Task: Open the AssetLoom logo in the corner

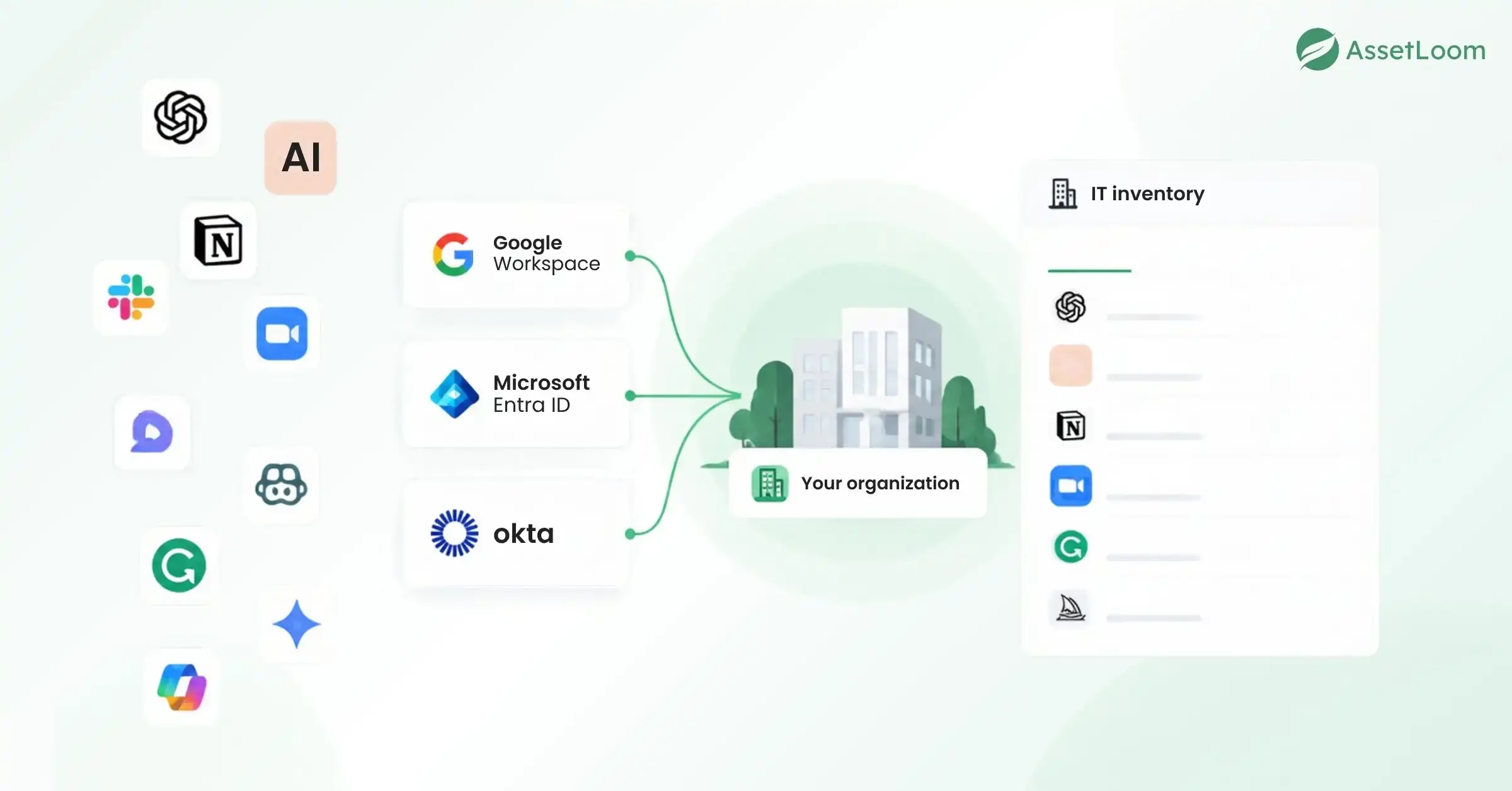Action: (x=1391, y=50)
